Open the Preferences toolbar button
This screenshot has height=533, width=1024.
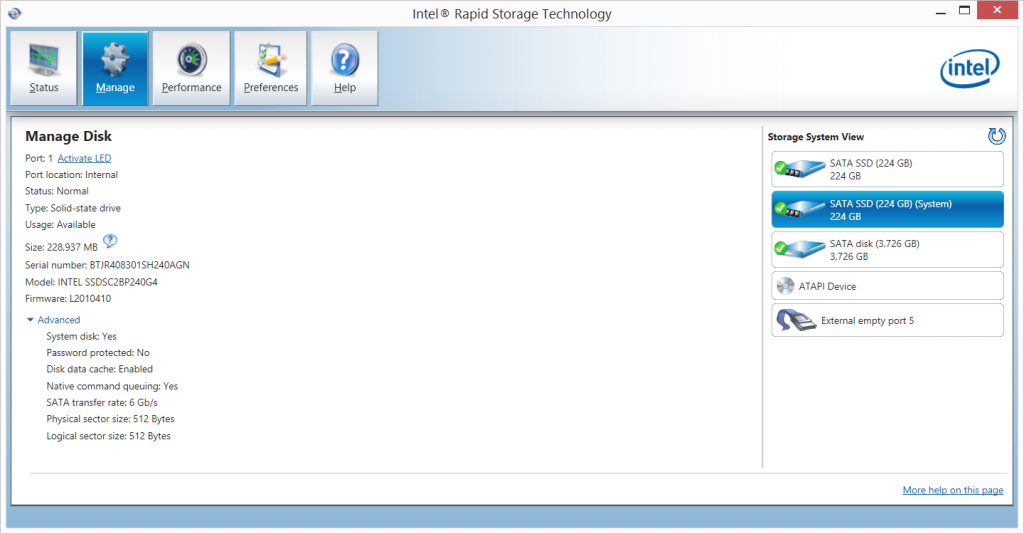tap(271, 68)
